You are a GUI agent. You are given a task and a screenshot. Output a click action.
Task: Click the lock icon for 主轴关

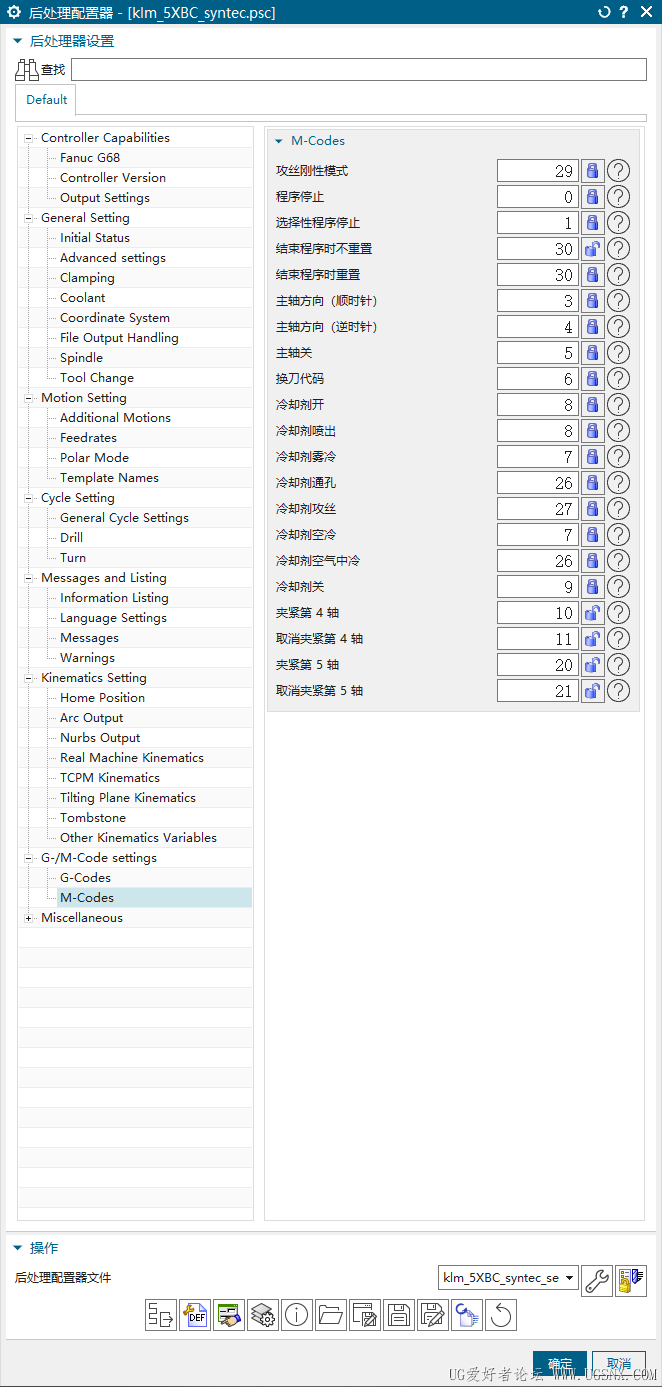[x=592, y=353]
